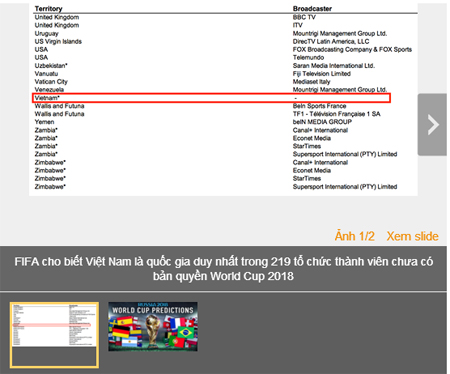The width and height of the screenshot is (450, 374).
Task: Click the Vatican City territory cell
Action: tap(51, 82)
